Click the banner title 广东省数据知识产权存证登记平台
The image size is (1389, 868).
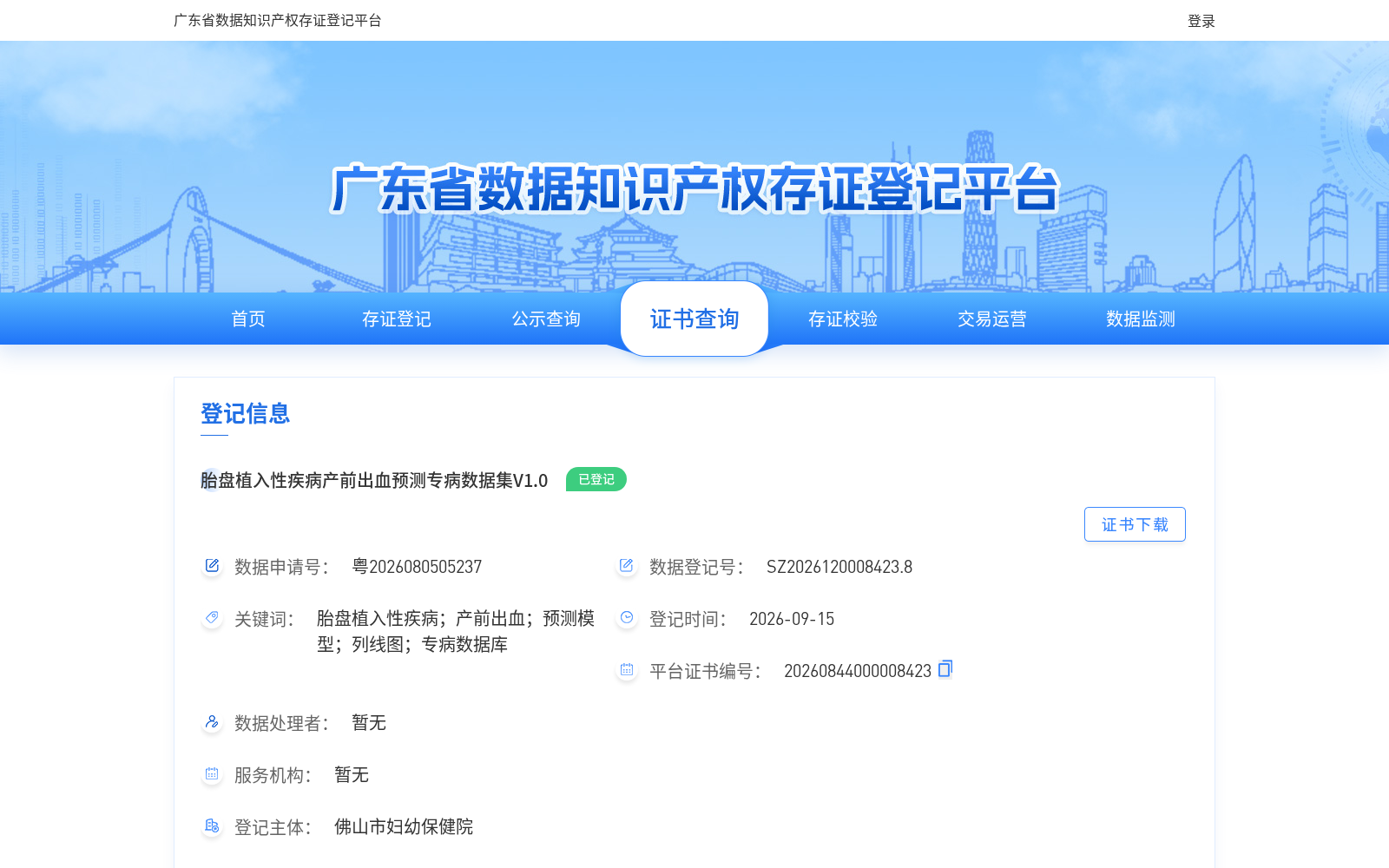[x=694, y=188]
